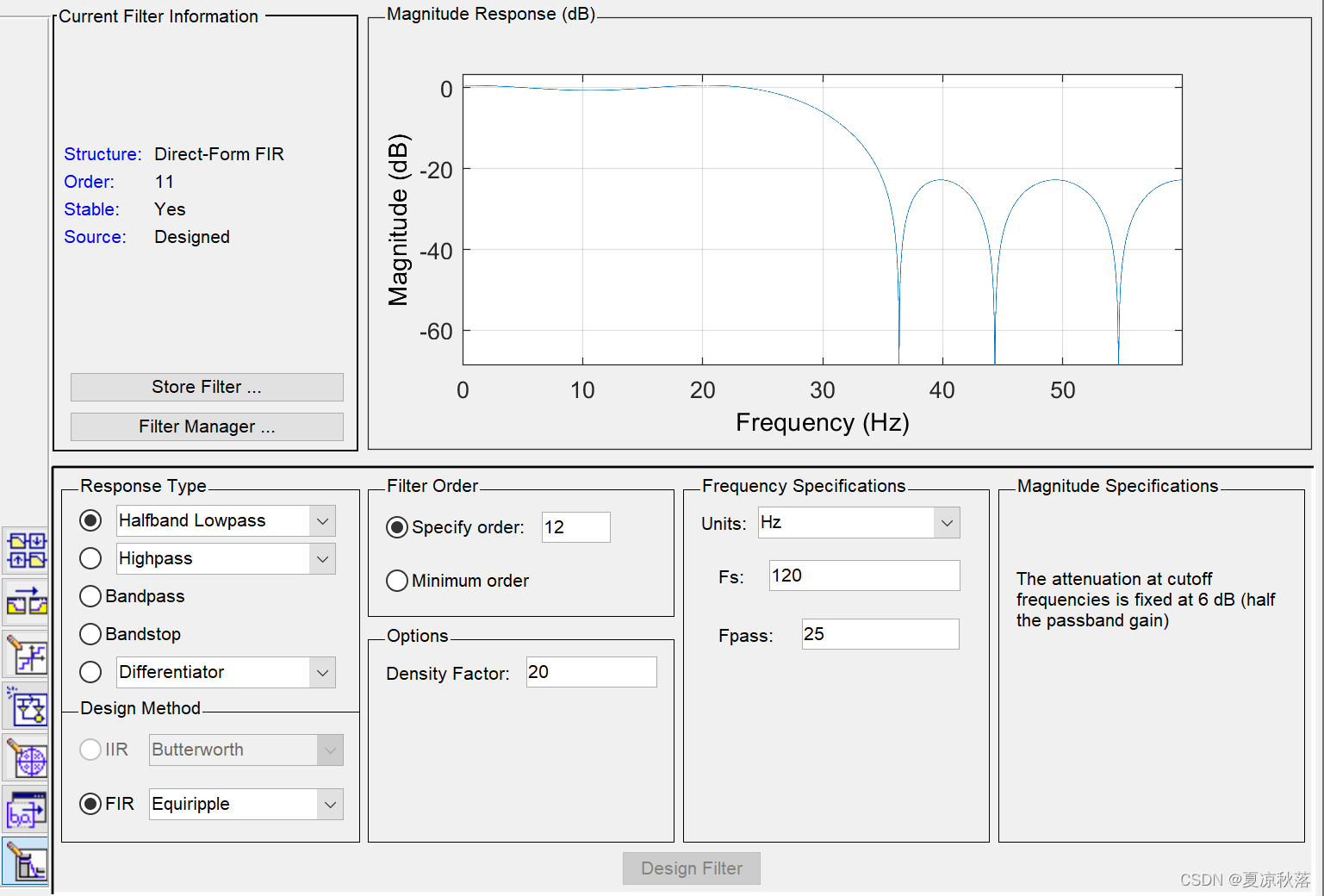Edit the Fs sampling frequency field
Viewport: 1324px width, 896px height.
(865, 576)
